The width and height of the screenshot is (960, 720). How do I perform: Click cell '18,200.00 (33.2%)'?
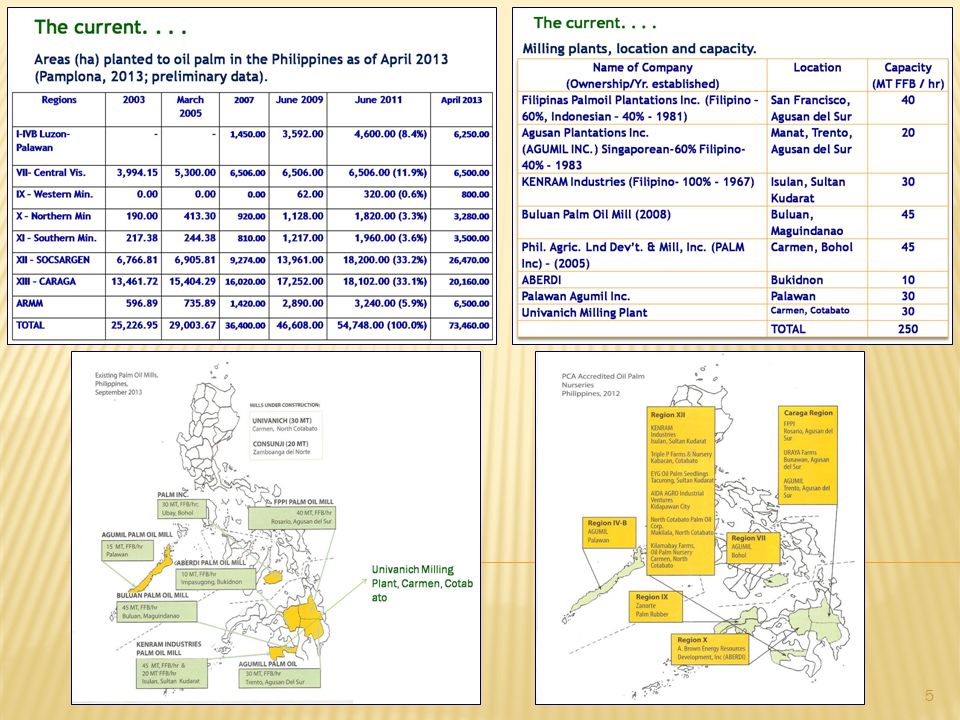(384, 260)
